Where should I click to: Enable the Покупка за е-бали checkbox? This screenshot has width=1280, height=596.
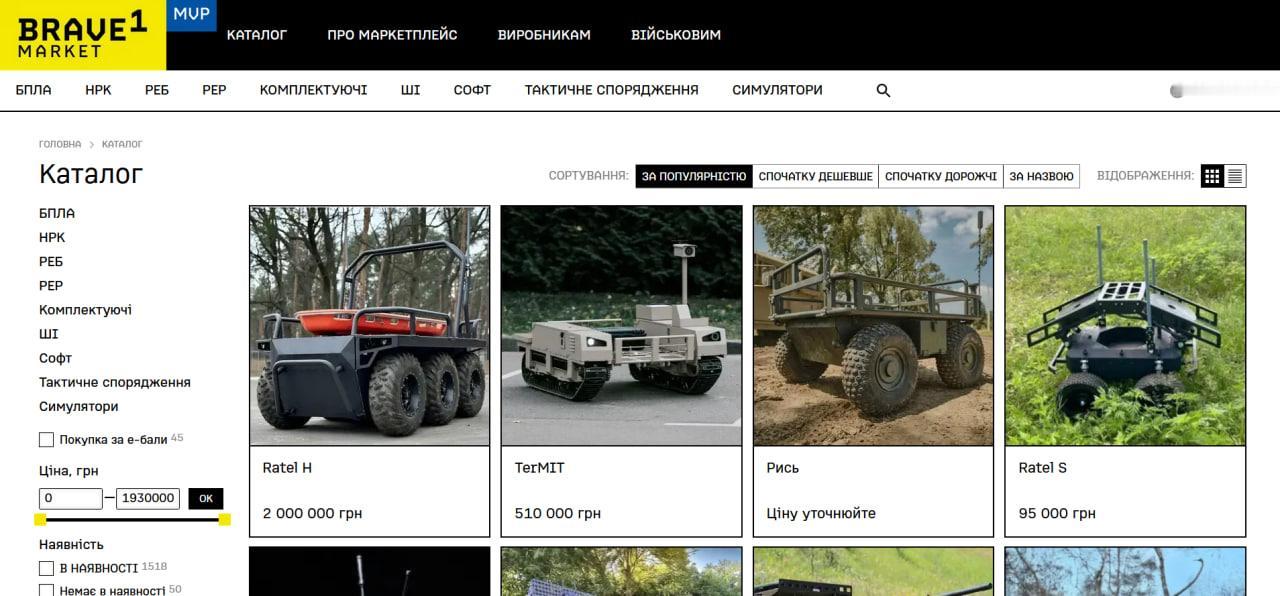pyautogui.click(x=46, y=439)
